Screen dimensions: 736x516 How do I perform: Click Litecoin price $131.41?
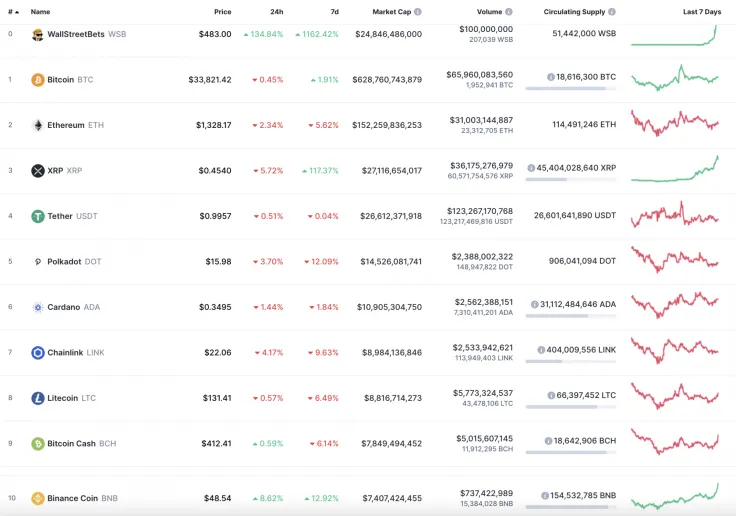click(217, 398)
